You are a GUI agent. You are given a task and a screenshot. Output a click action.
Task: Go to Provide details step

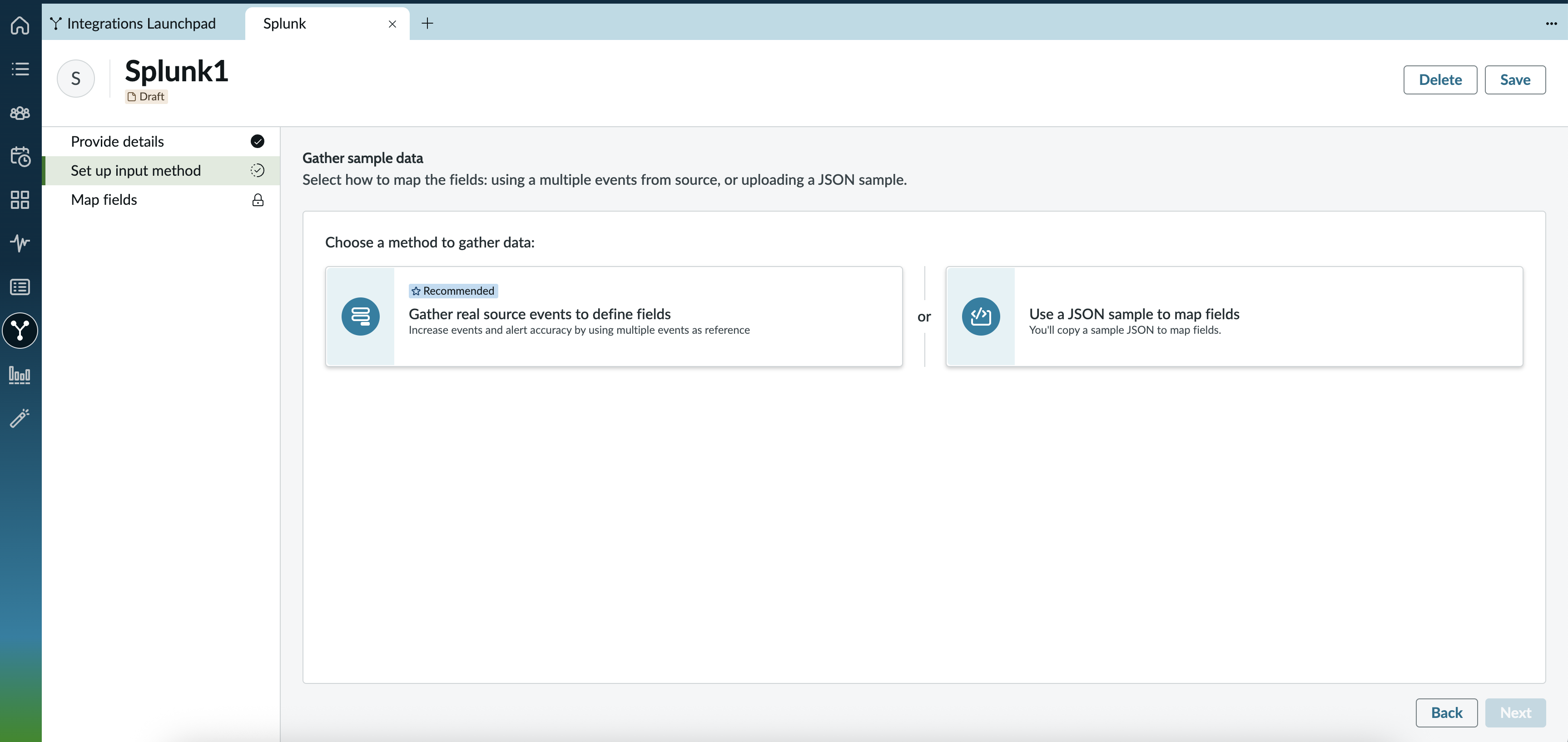[x=161, y=141]
